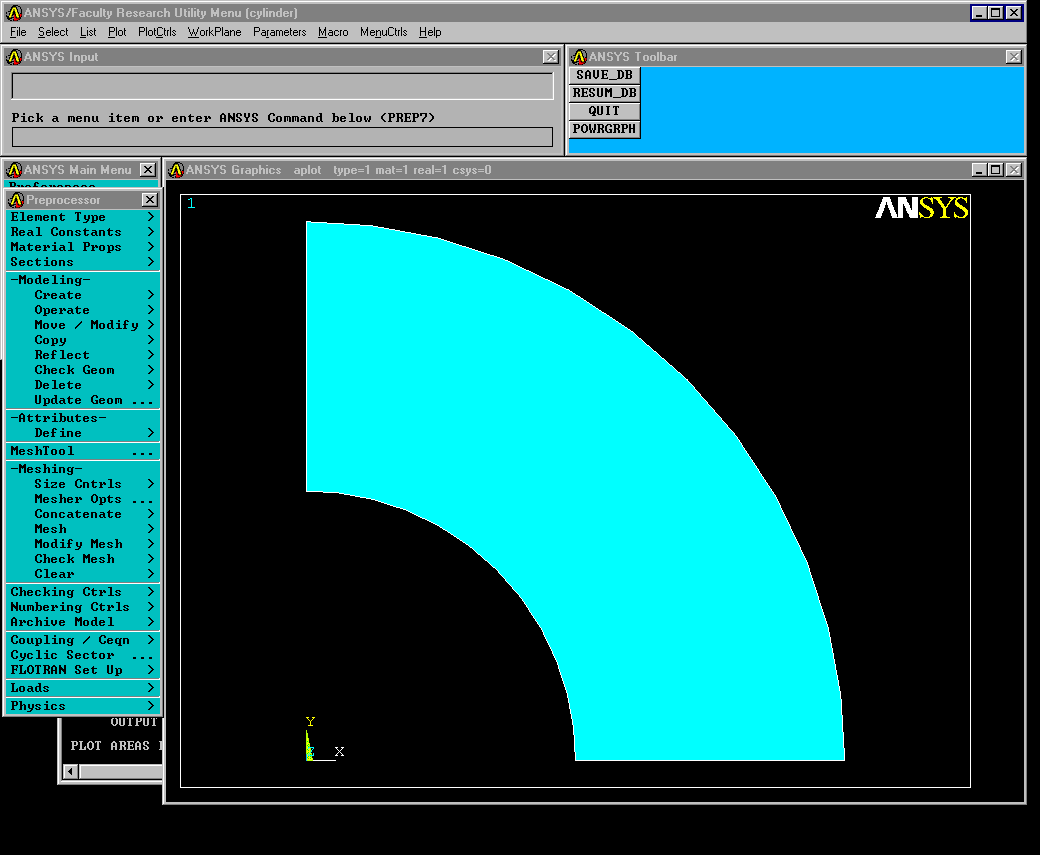Expand Archive Model submenu
This screenshot has height=855, width=1040.
(x=83, y=622)
